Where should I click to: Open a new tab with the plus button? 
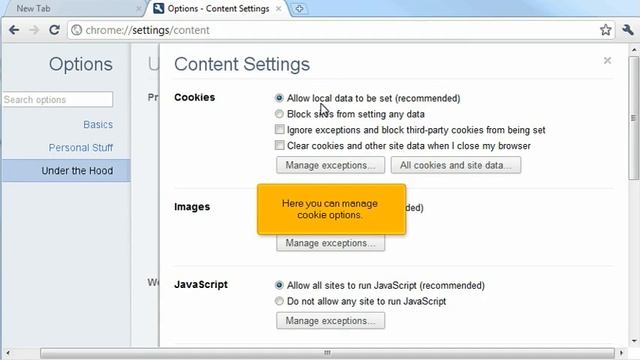tap(299, 9)
